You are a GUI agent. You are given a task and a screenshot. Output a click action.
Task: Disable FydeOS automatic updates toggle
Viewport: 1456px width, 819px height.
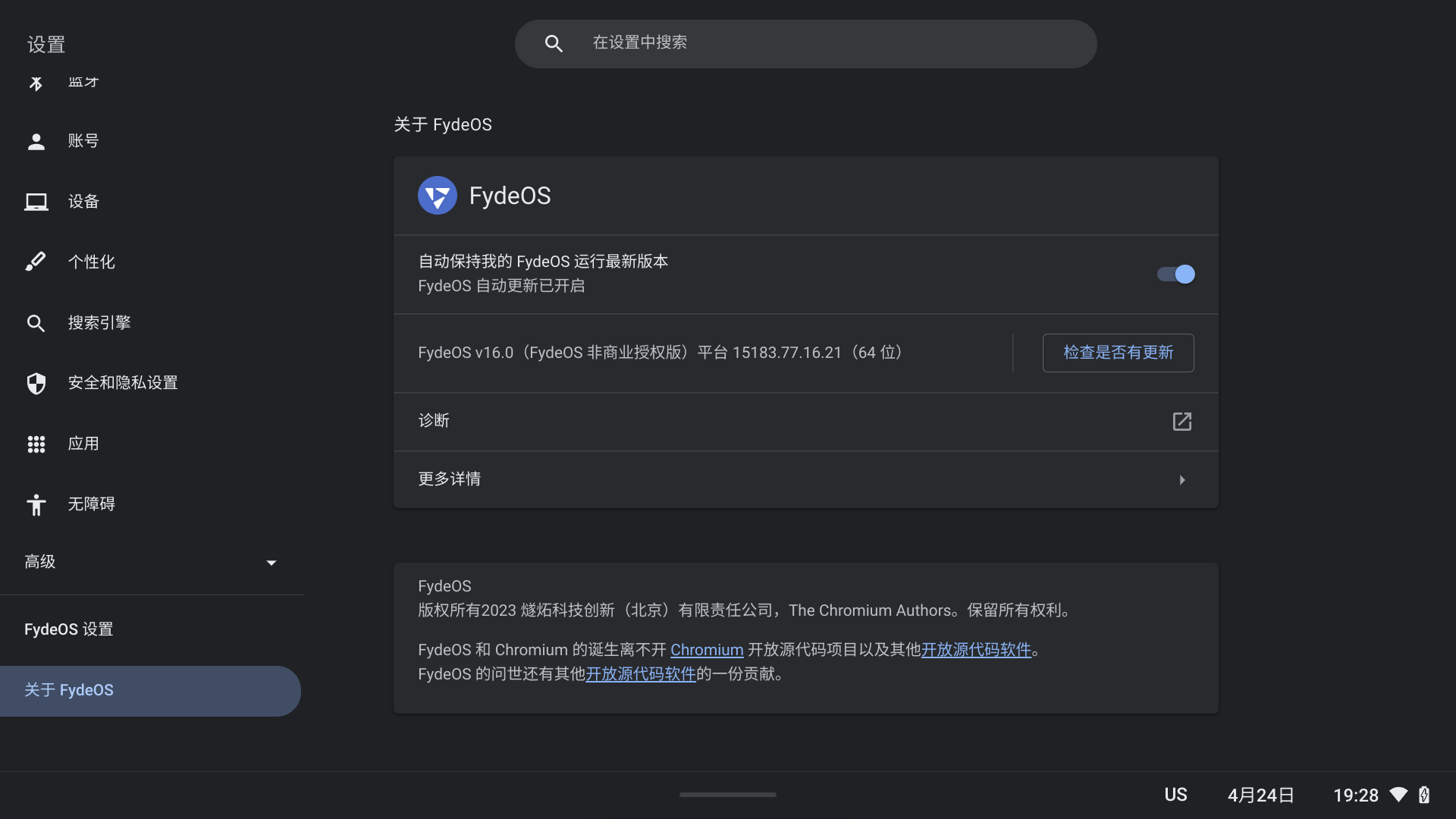[x=1176, y=275]
